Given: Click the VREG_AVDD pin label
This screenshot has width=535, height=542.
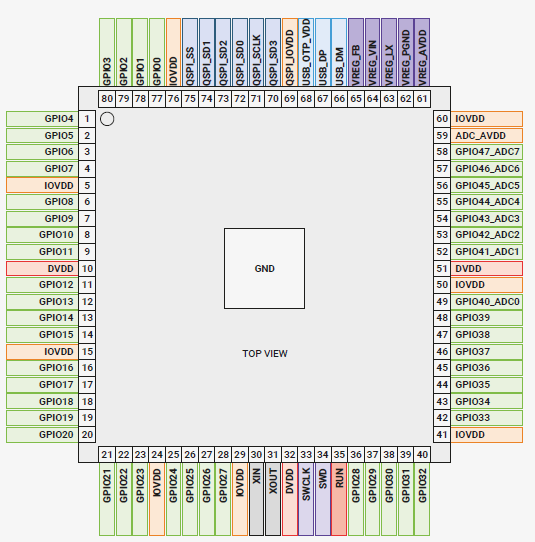Looking at the screenshot, I should (x=422, y=53).
